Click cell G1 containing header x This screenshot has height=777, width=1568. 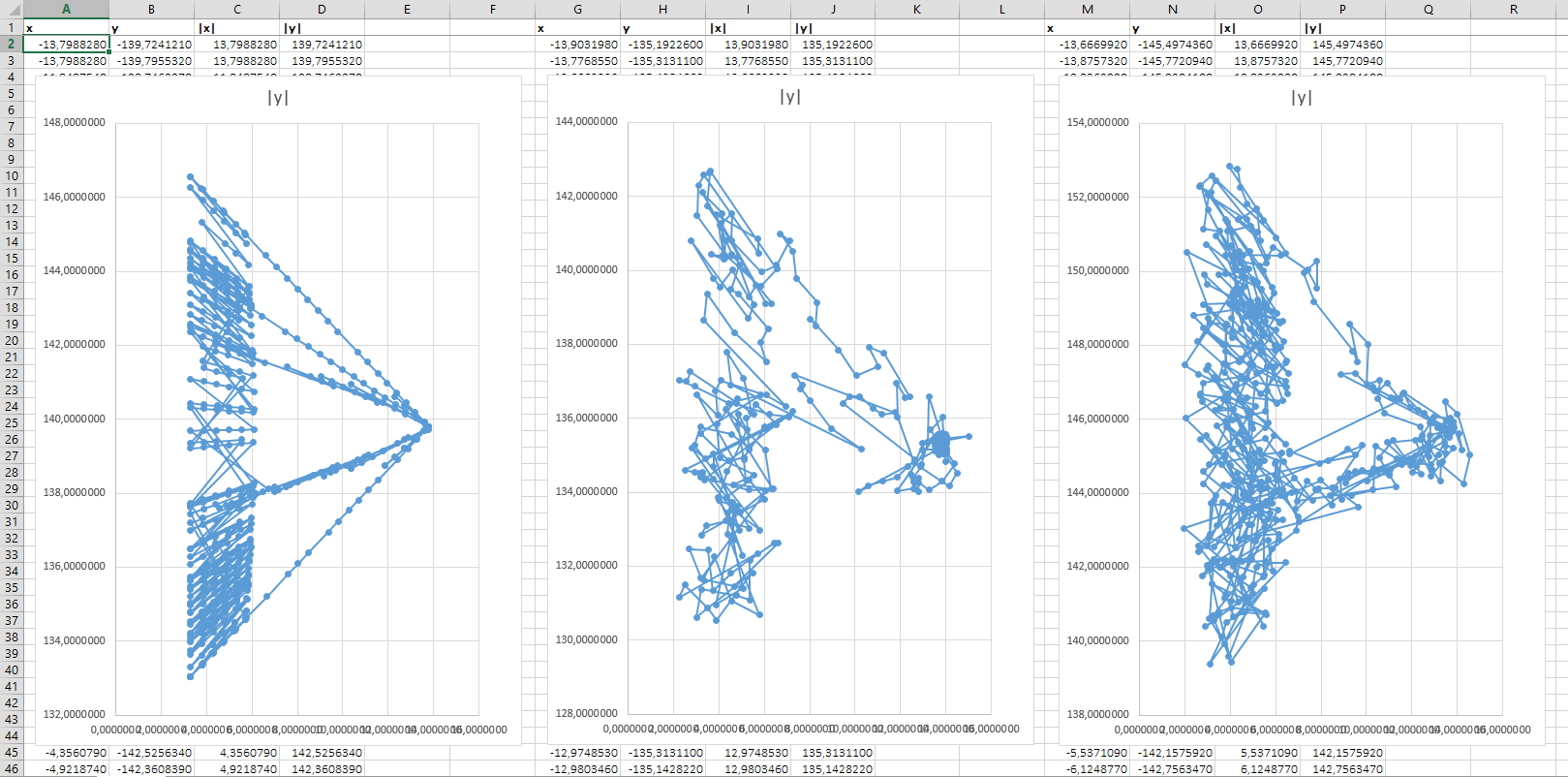[577, 27]
